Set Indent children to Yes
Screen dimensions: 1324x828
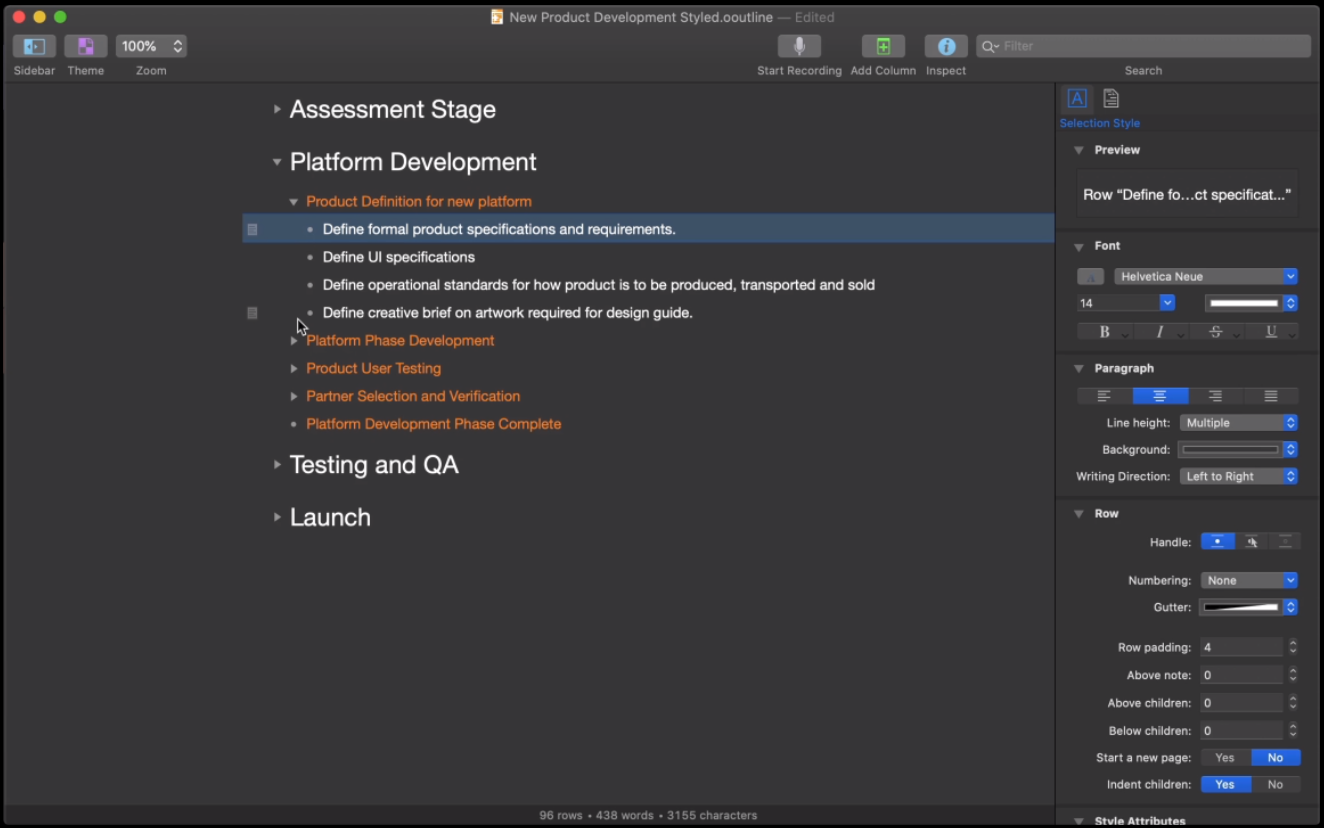[1225, 784]
